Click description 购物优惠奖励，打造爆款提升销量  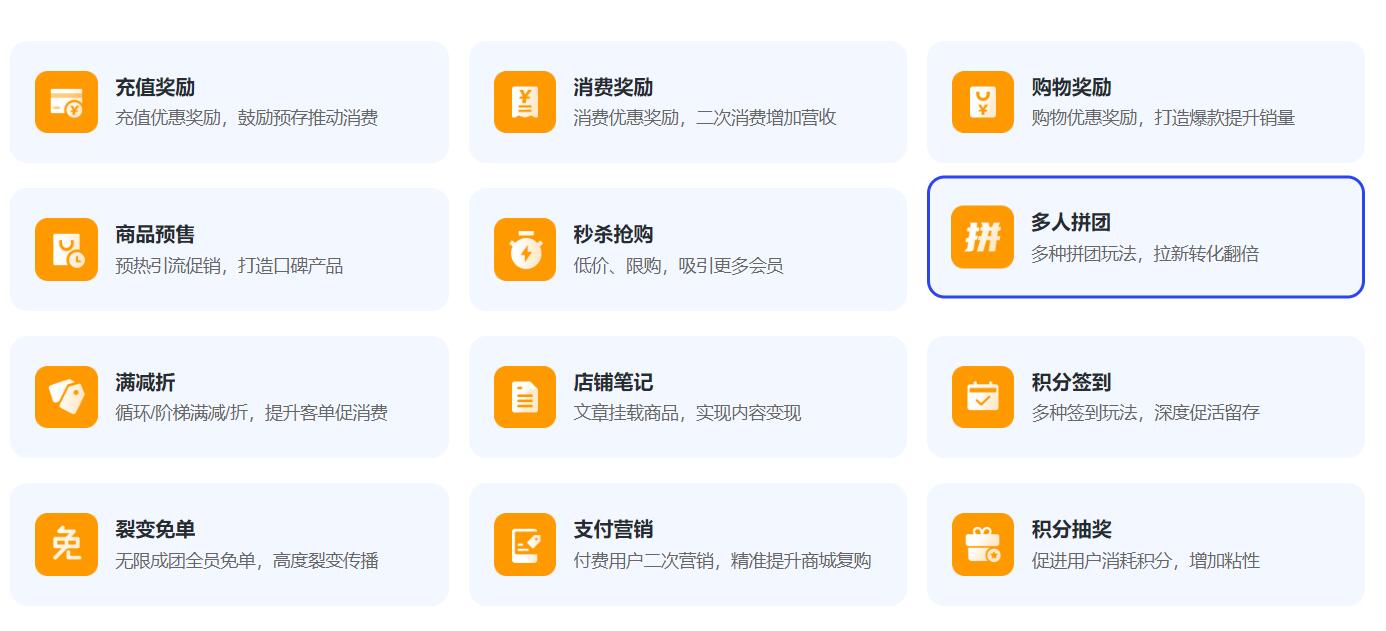tap(1163, 118)
